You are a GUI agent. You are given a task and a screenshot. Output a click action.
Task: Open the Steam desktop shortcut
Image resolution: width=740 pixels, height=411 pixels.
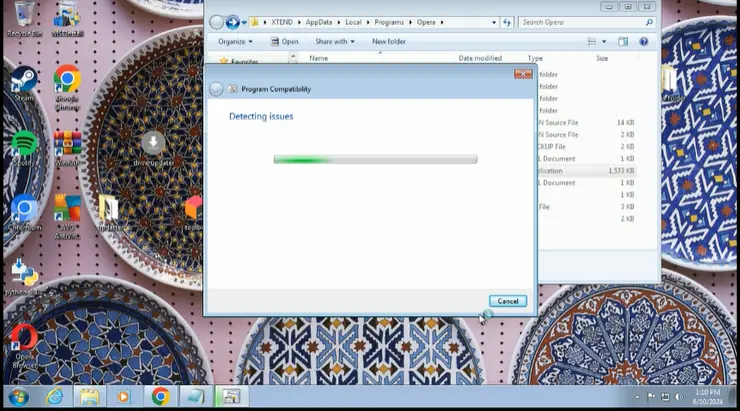[24, 84]
